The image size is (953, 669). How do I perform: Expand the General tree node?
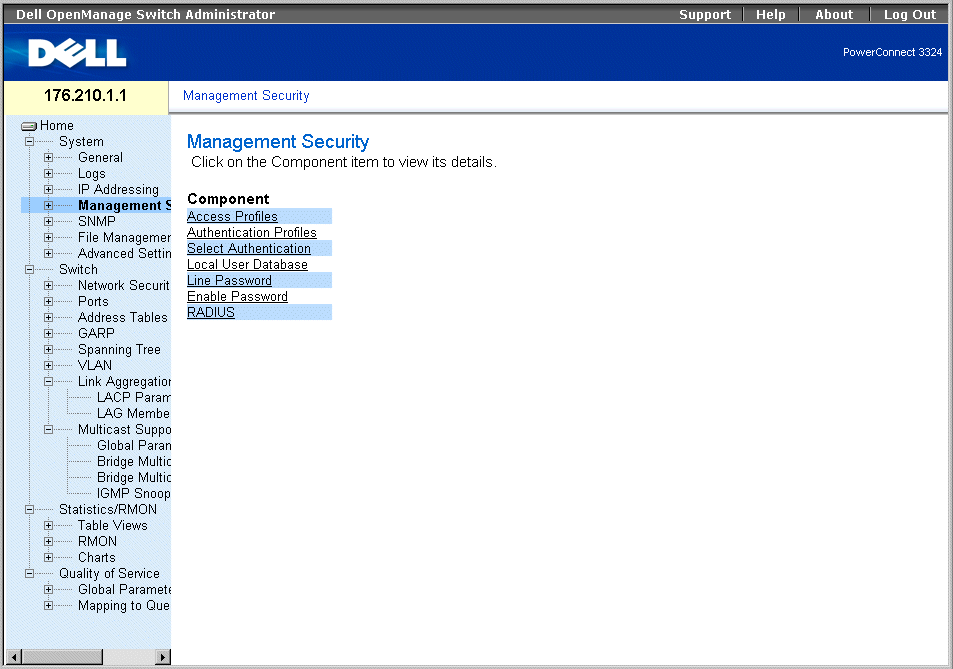click(49, 157)
